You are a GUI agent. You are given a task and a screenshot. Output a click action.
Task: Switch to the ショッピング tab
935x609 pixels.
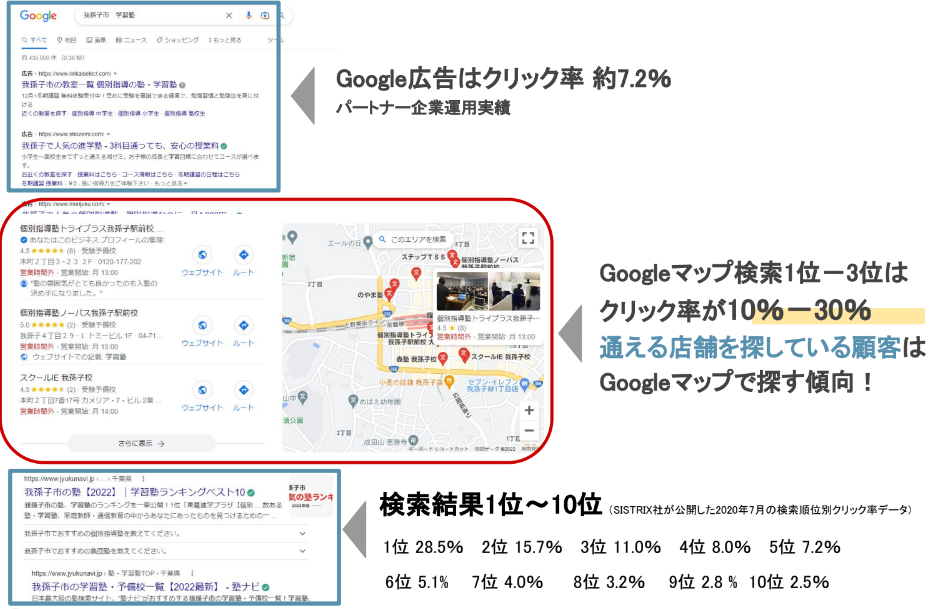178,40
